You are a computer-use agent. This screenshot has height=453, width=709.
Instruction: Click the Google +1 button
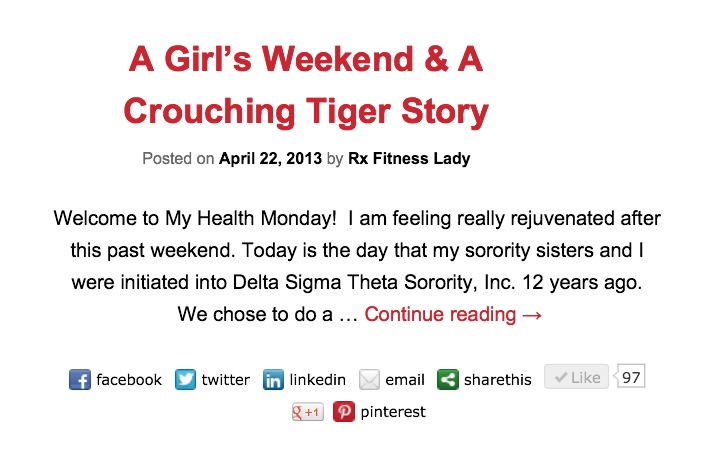tap(308, 411)
